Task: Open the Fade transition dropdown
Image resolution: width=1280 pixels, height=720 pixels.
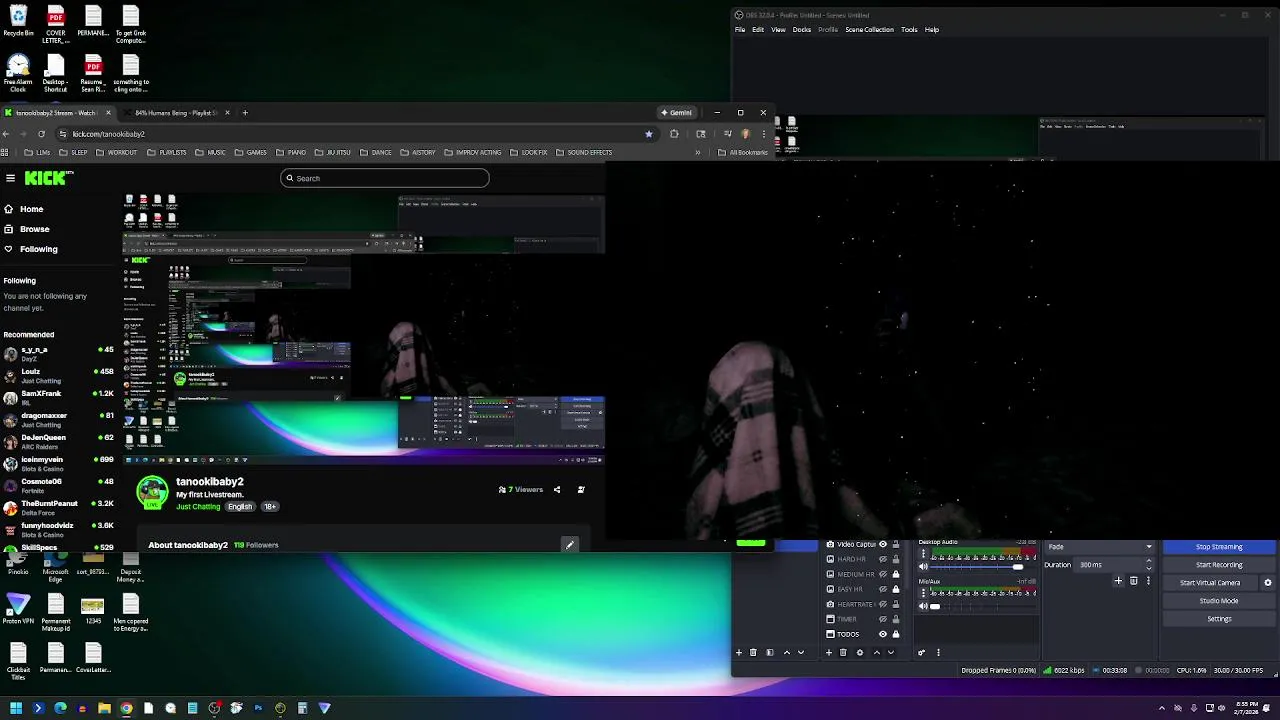Action: [1098, 547]
